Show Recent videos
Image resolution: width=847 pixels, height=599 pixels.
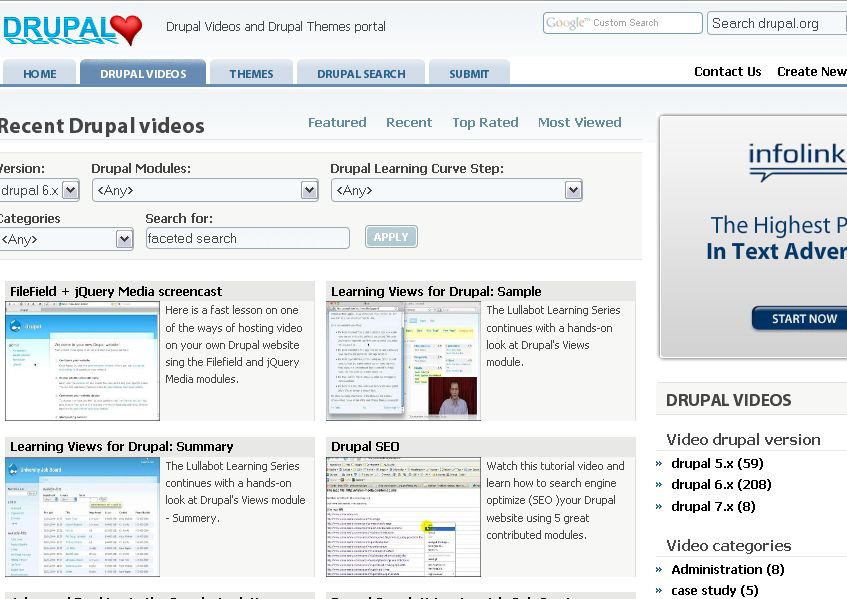pos(409,123)
